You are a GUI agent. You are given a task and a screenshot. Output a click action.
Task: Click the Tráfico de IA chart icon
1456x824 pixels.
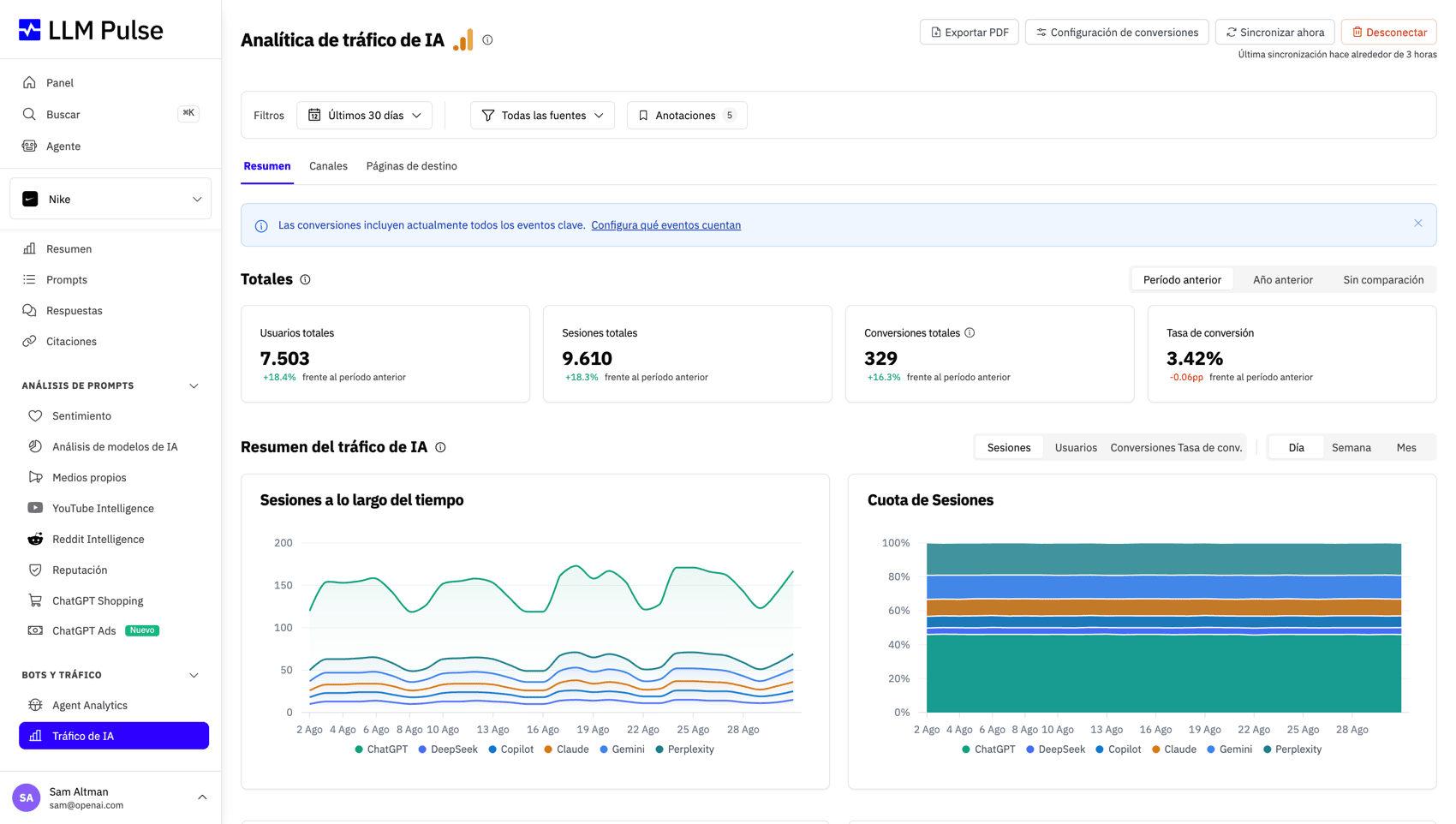[x=35, y=736]
